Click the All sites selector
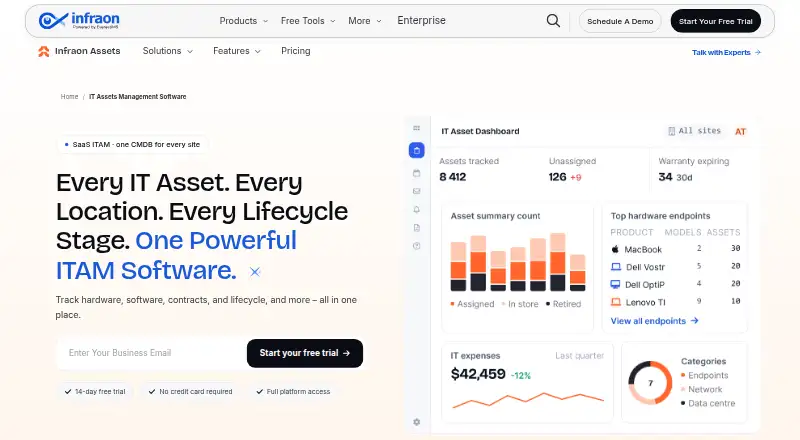This screenshot has width=800, height=440. click(694, 131)
